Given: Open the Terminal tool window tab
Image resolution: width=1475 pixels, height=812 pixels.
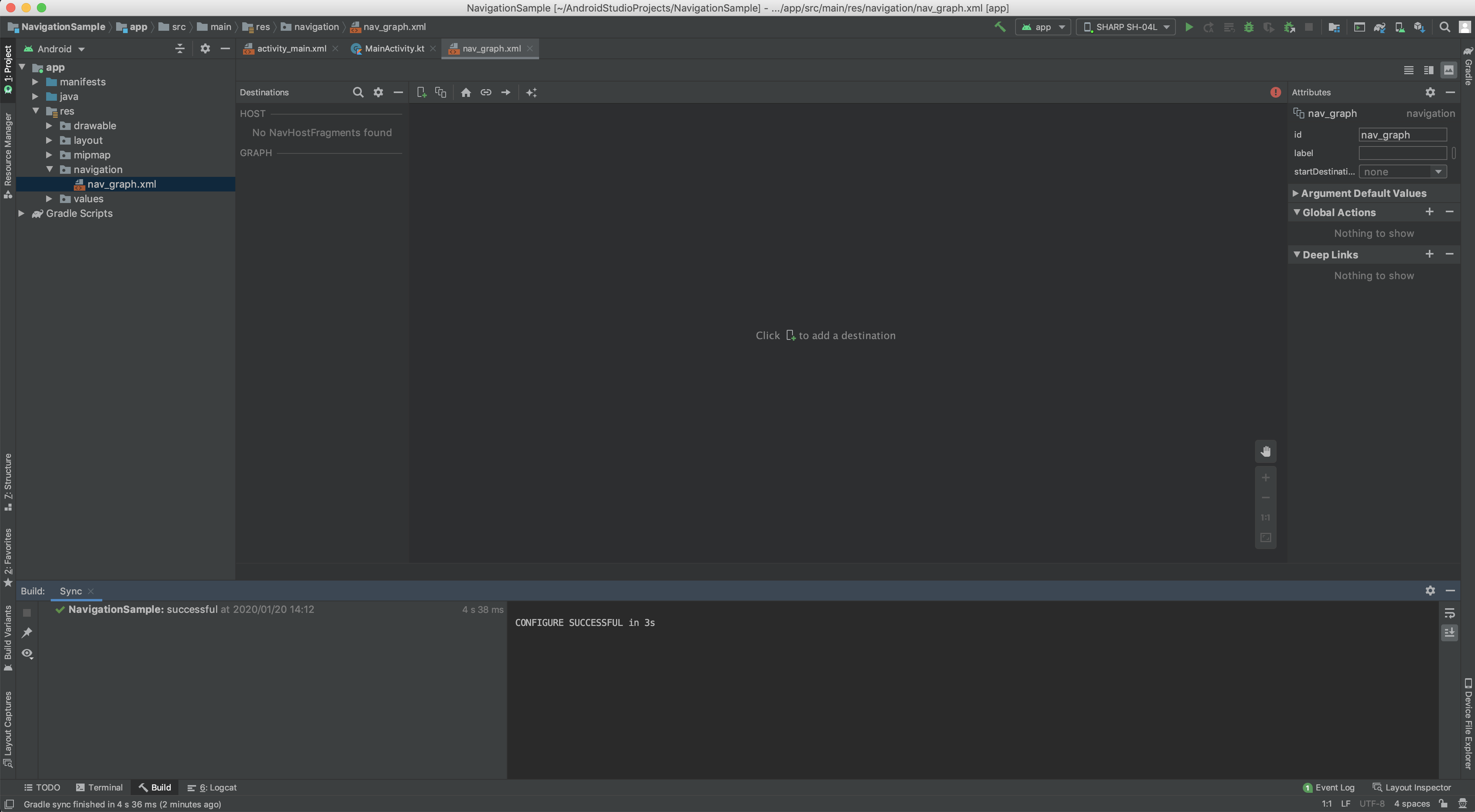Looking at the screenshot, I should [99, 787].
